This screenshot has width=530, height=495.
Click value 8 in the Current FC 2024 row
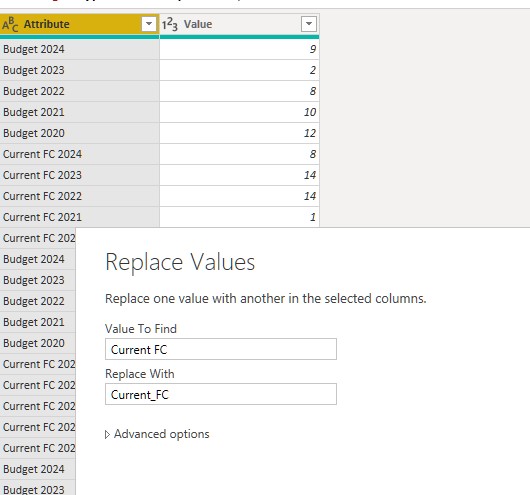(x=239, y=154)
